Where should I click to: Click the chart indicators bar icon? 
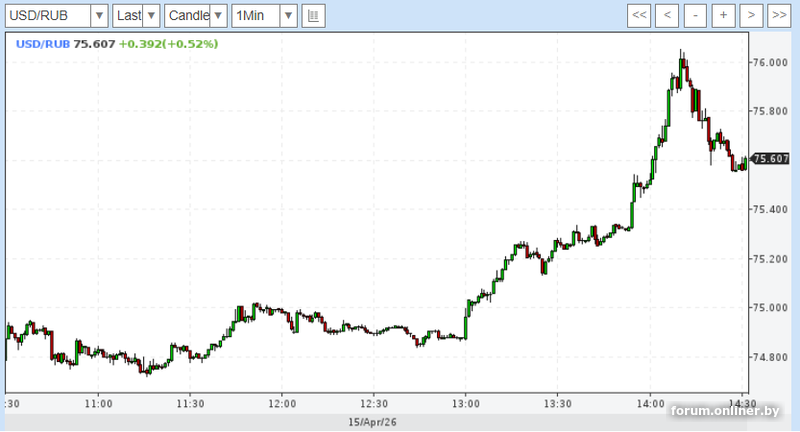313,16
